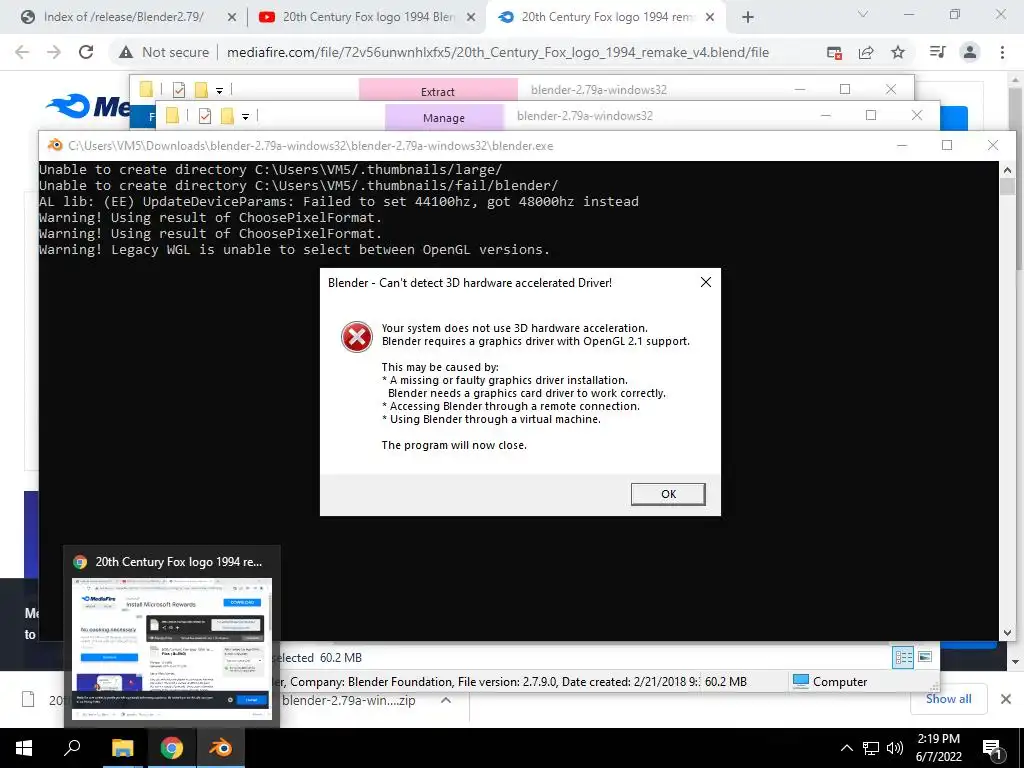This screenshot has height=768, width=1024.
Task: Click the MediaFire flame logo
Action: pyautogui.click(x=68, y=106)
